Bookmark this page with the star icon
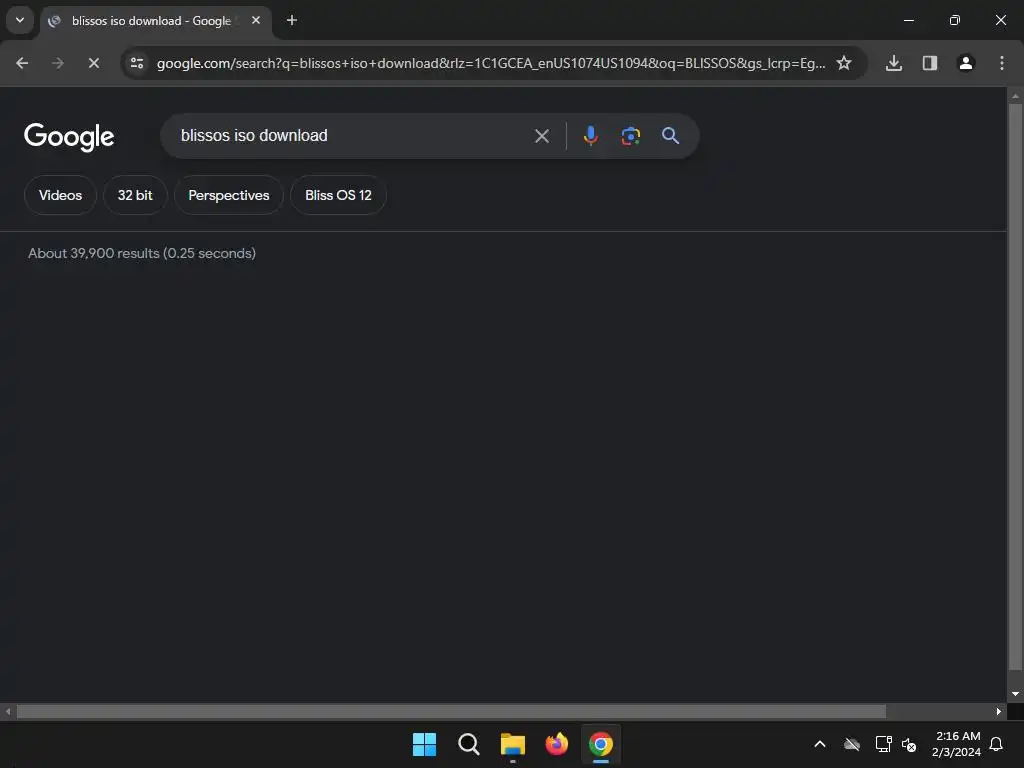The width and height of the screenshot is (1024, 768). 844,63
